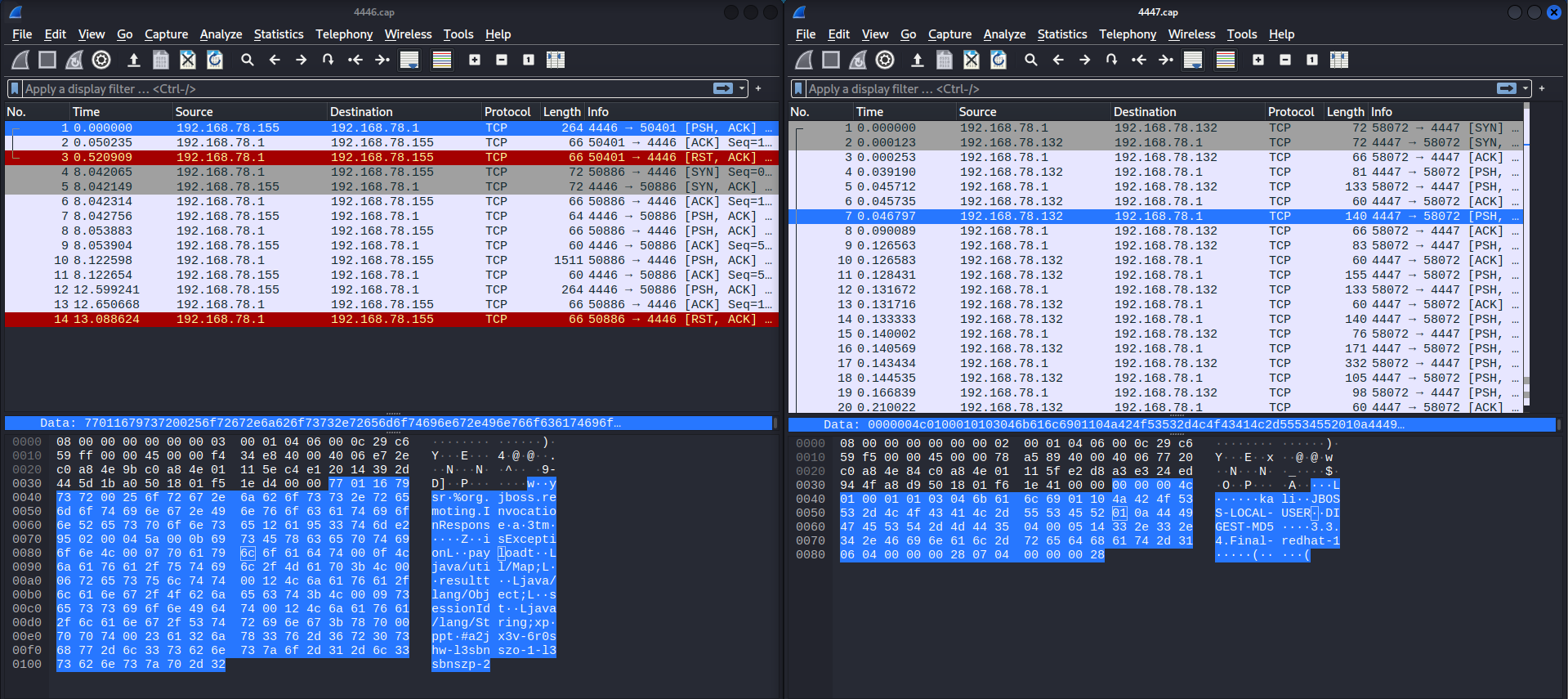Click the find packet magnifier in 4447.cap window
This screenshot has width=1568, height=699.
point(1031,60)
